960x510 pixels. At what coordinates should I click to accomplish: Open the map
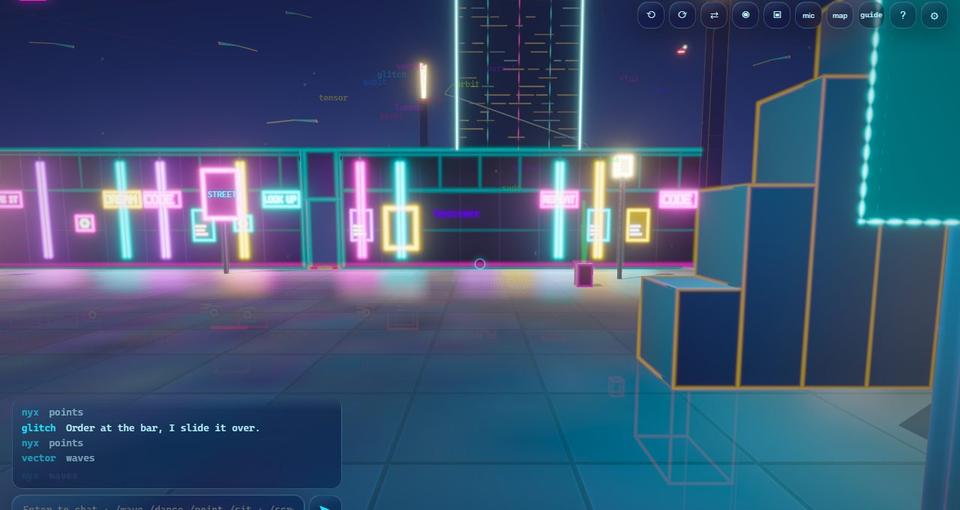(x=840, y=15)
